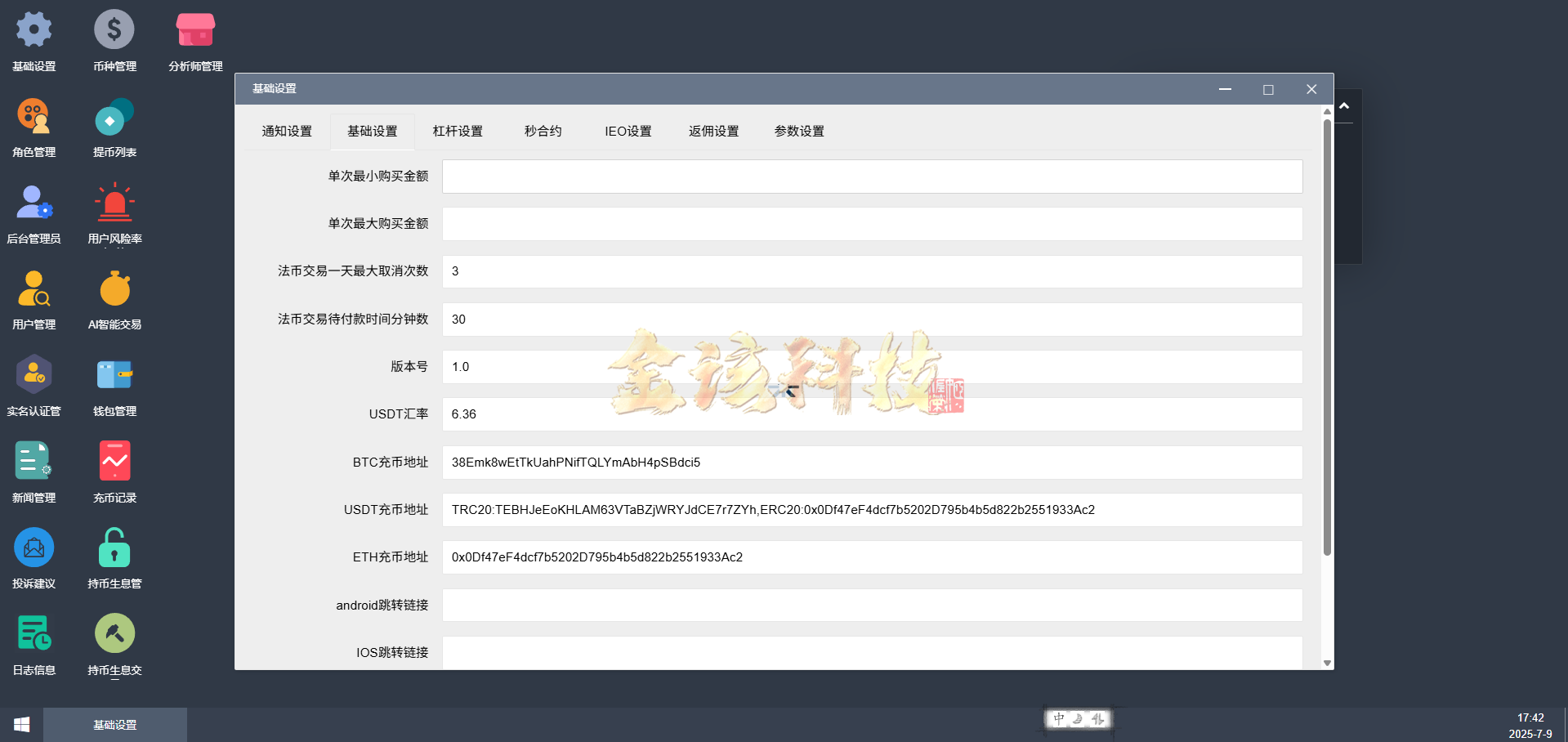The height and width of the screenshot is (742, 1568).
Task: Open 用户风险率 (User Risk Rate)
Action: pos(115,215)
